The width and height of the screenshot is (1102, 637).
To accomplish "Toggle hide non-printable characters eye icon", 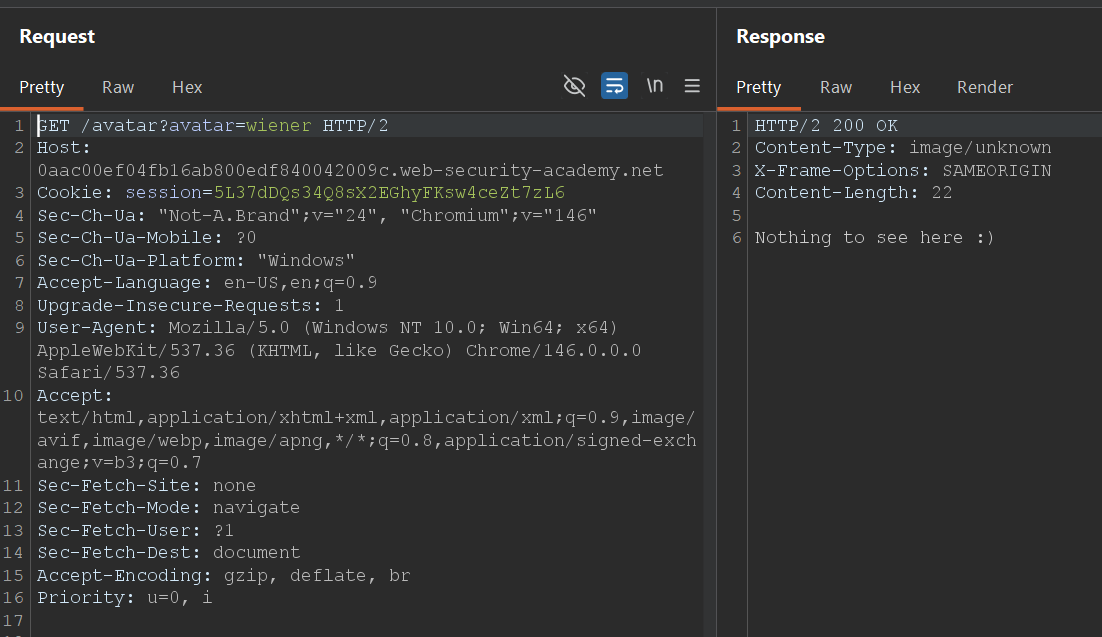I will click(x=574, y=86).
